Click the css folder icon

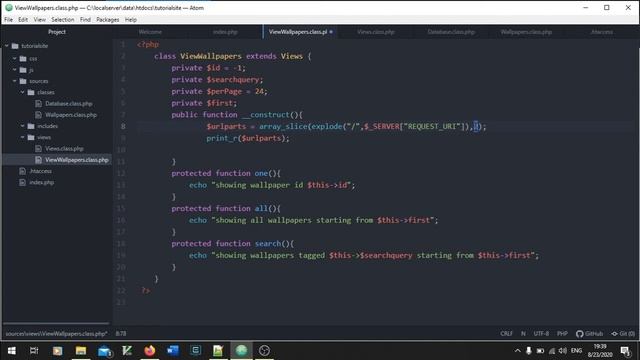point(23,58)
